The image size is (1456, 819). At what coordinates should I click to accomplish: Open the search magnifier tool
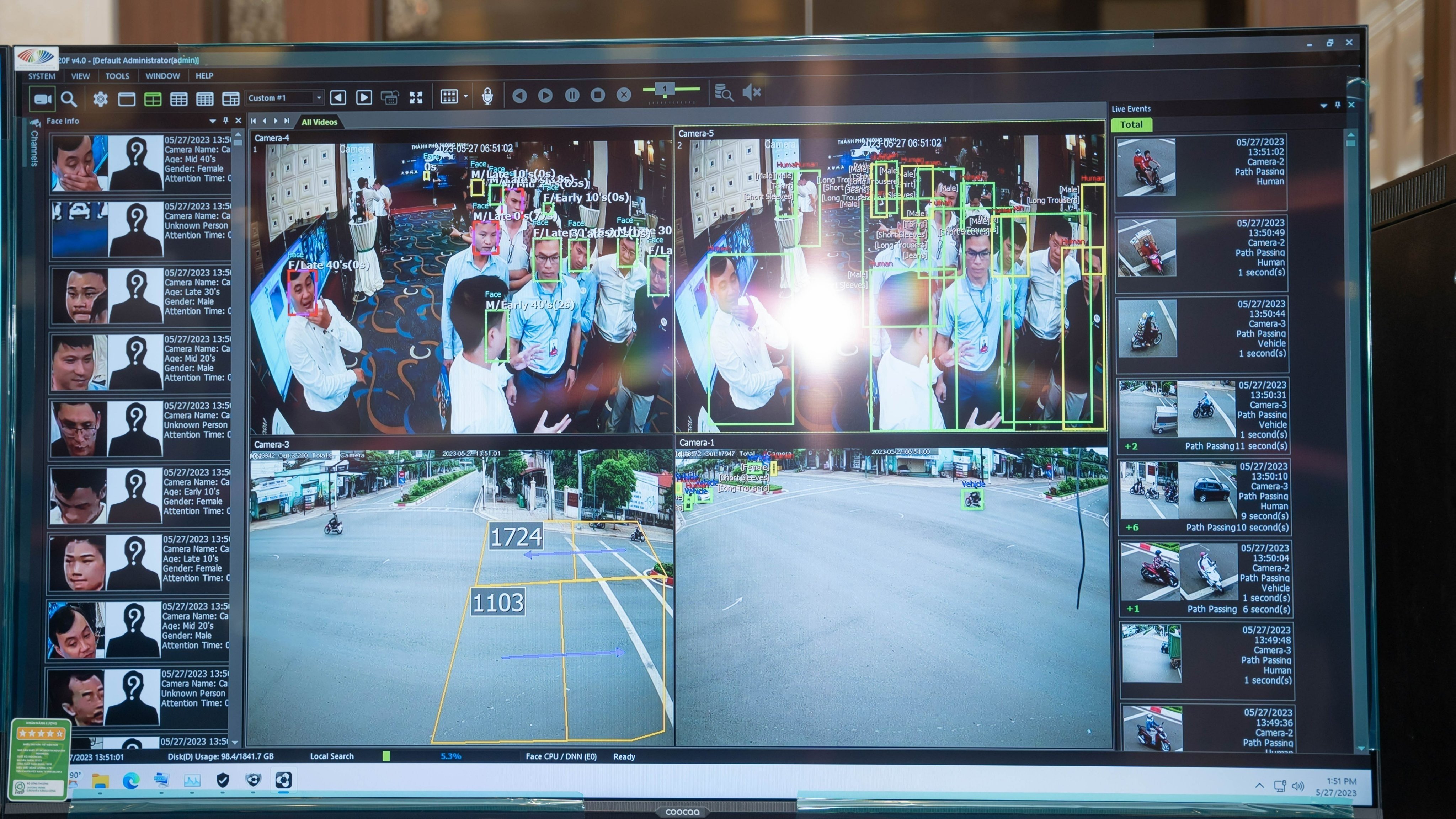coord(69,100)
